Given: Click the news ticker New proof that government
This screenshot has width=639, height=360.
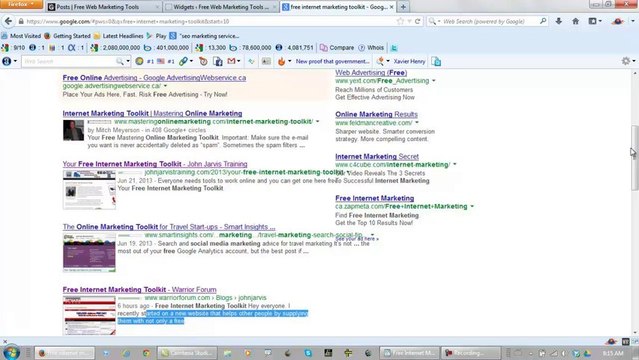Looking at the screenshot, I should pyautogui.click(x=333, y=61).
